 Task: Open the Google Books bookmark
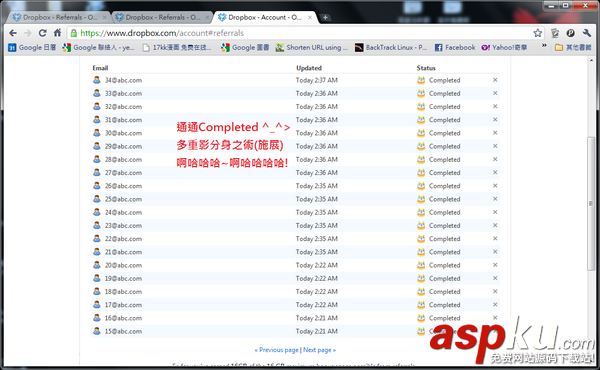pyautogui.click(x=245, y=47)
